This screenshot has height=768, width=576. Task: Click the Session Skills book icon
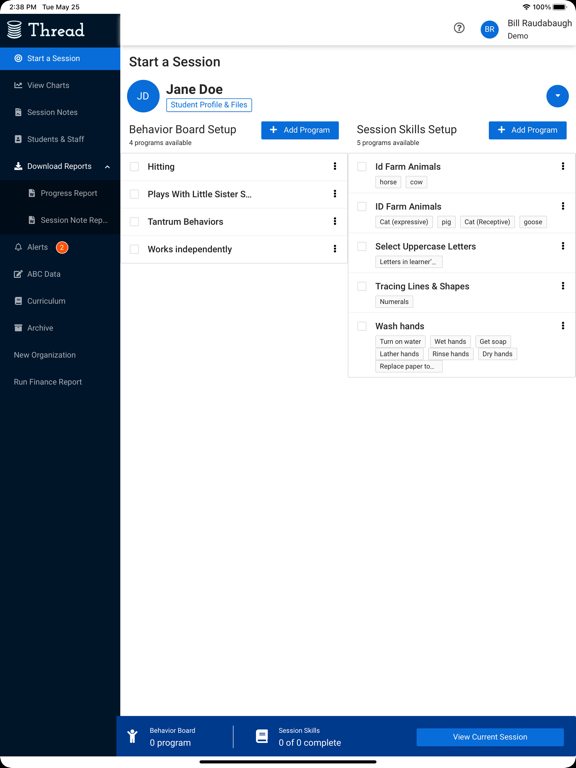point(262,736)
